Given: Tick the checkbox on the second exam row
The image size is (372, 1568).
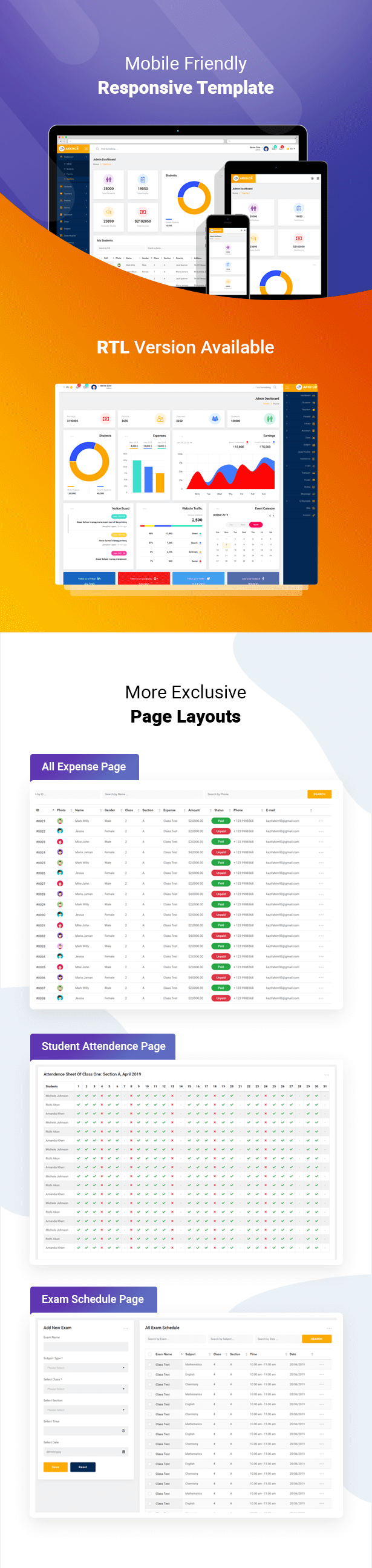Looking at the screenshot, I should pos(150,1374).
